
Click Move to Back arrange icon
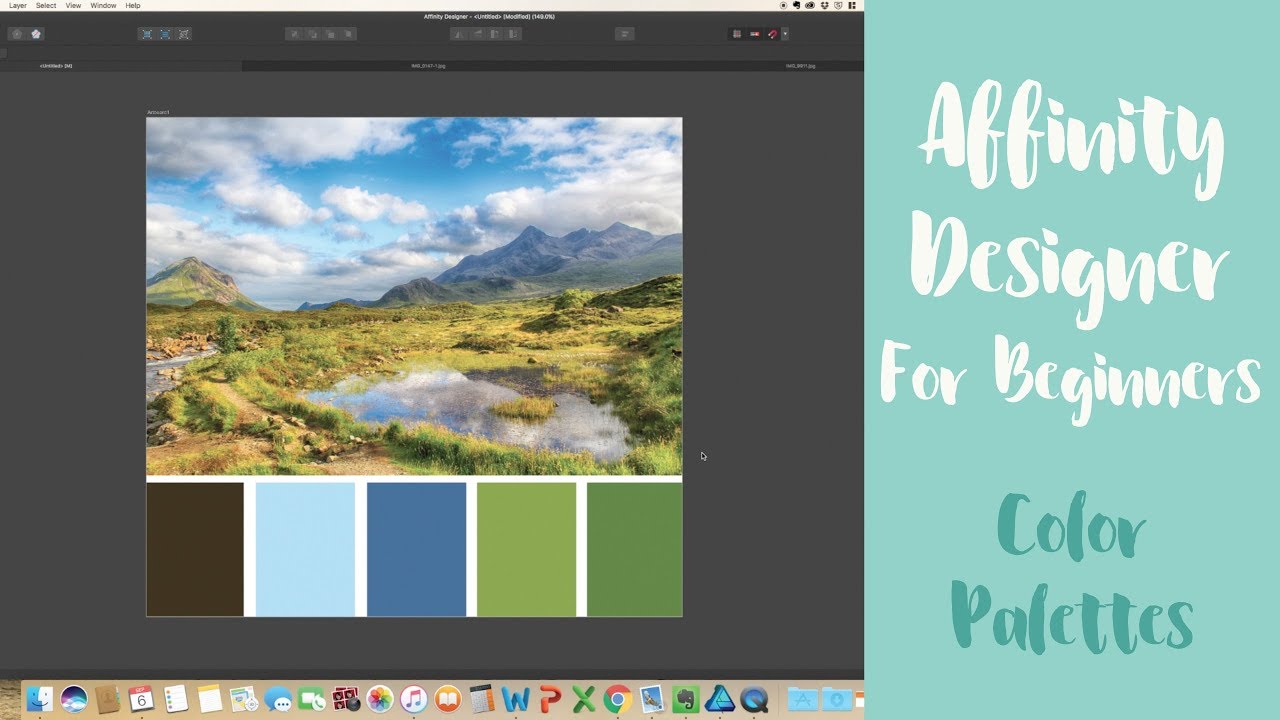click(x=294, y=34)
